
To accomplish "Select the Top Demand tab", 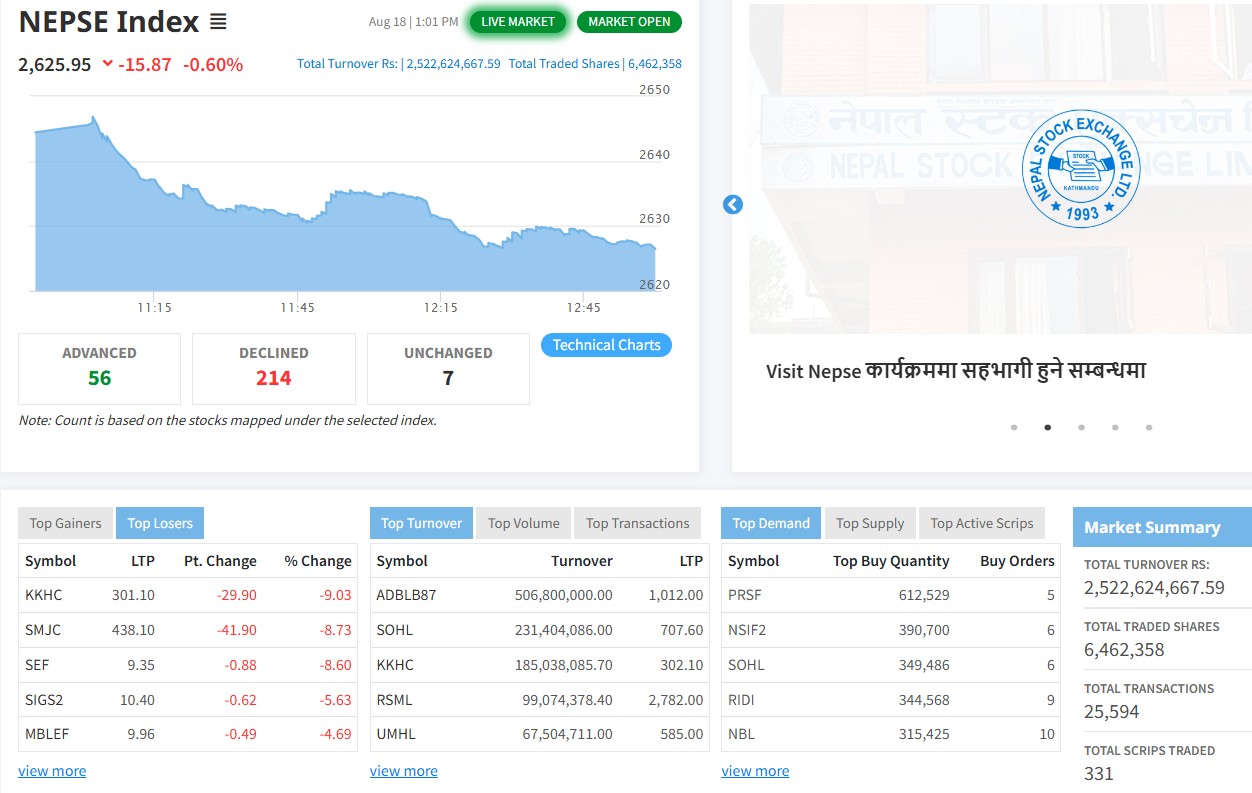I will 771,523.
